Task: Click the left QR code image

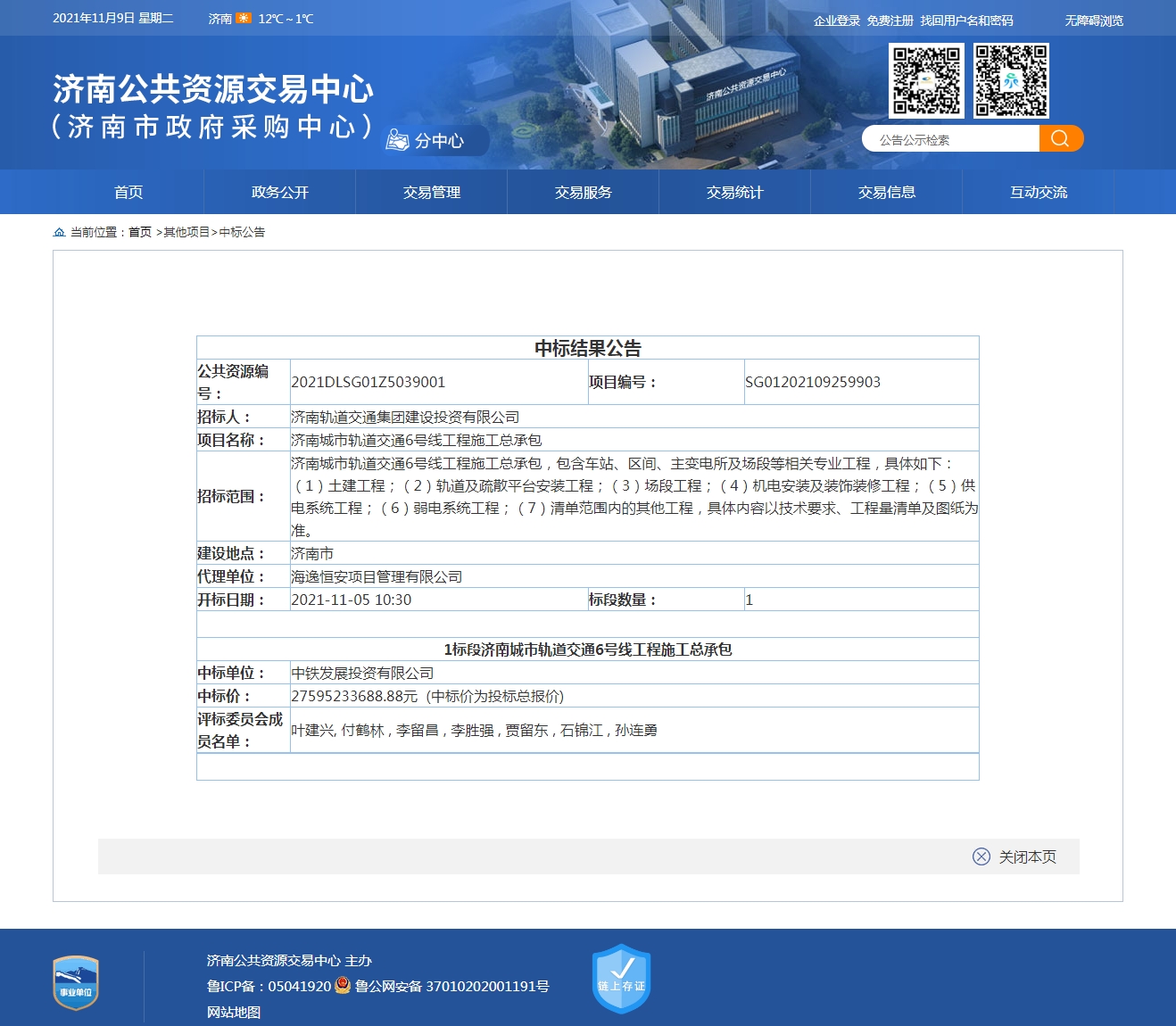Action: [926, 80]
